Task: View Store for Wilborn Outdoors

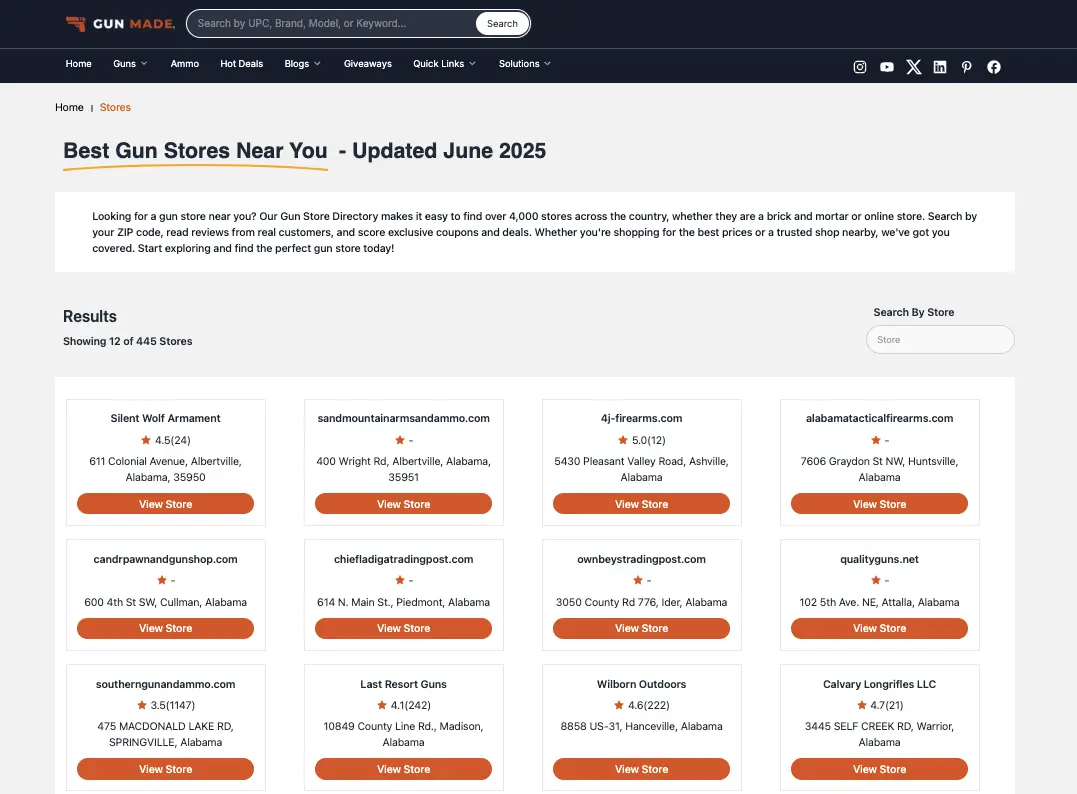Action: click(641, 769)
